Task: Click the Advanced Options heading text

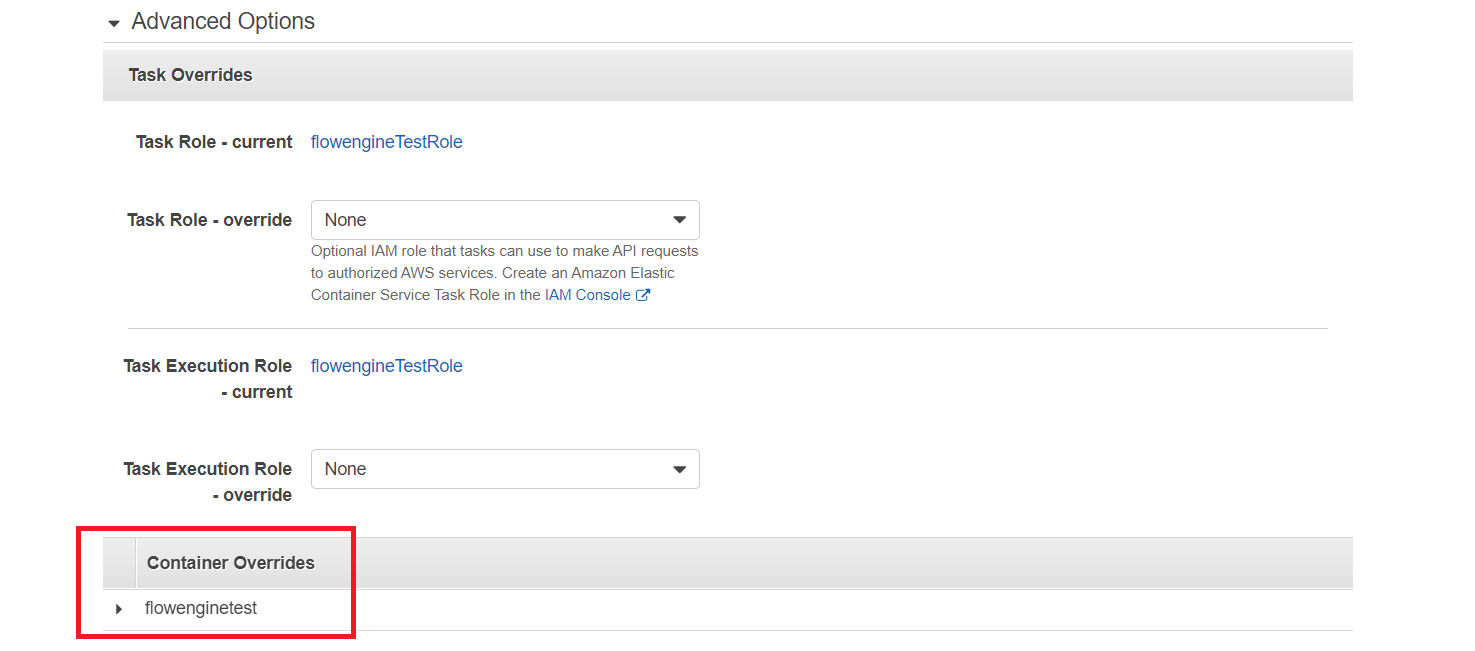Action: (222, 20)
